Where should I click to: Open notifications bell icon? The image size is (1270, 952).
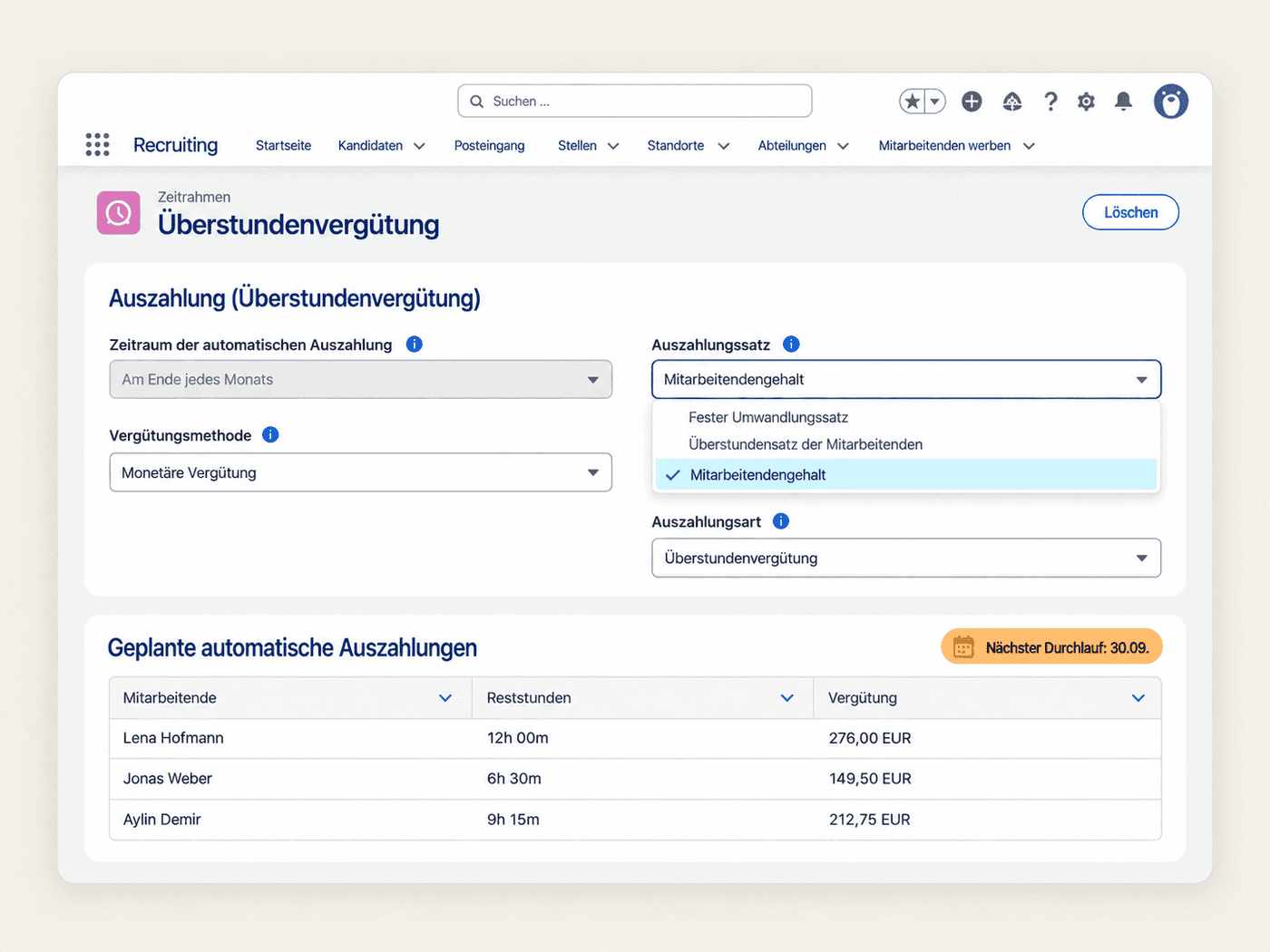(x=1123, y=102)
